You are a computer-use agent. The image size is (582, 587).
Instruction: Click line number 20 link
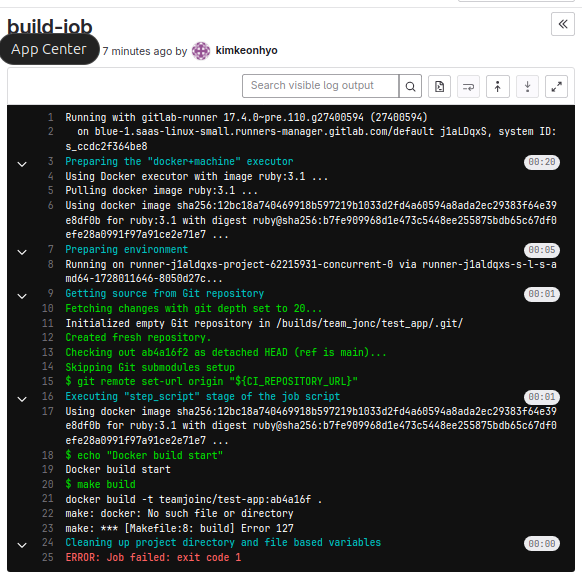(48, 484)
